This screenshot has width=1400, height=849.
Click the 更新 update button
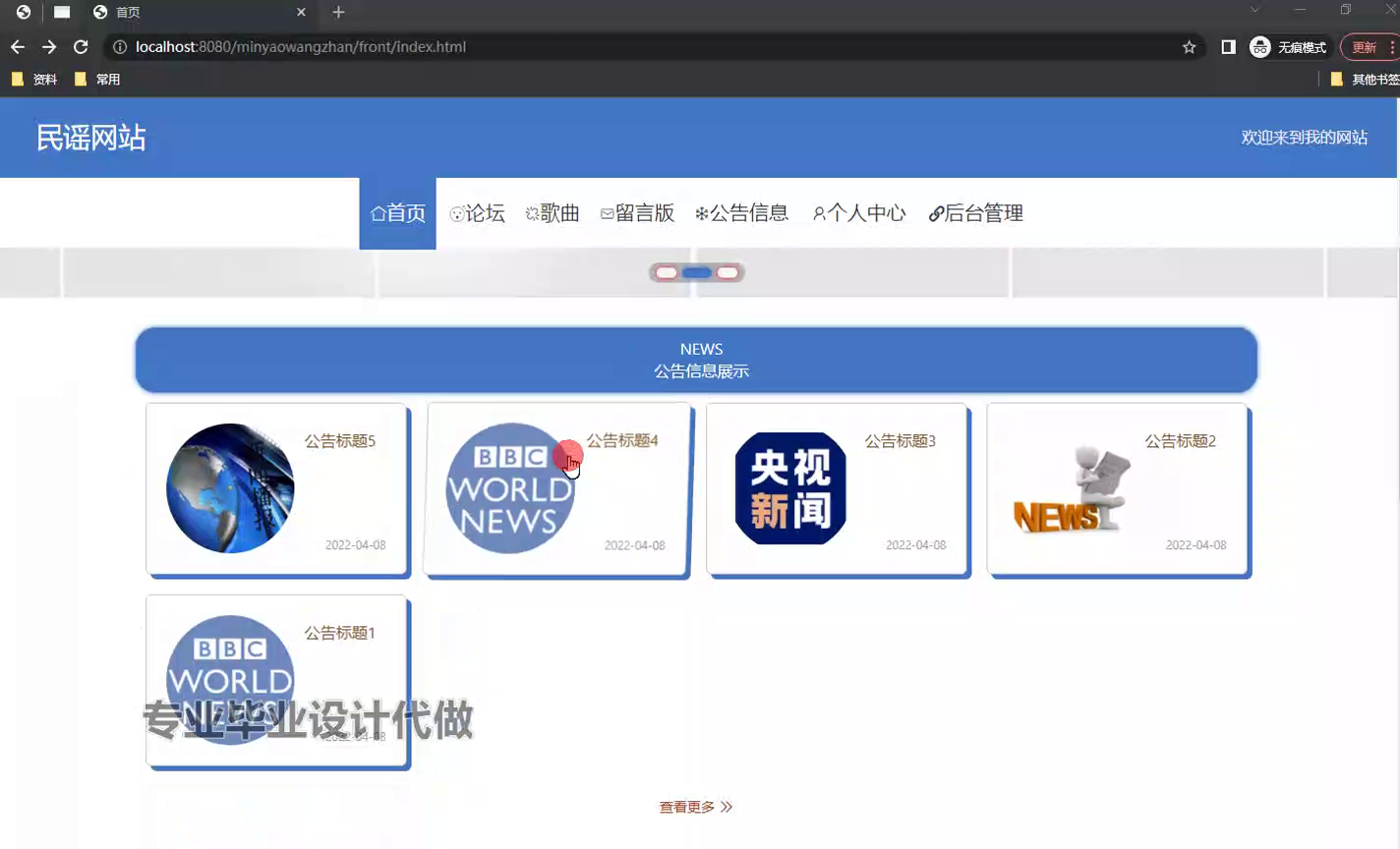(1364, 47)
